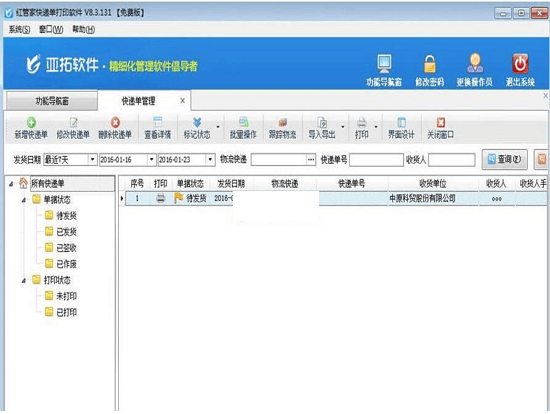Click the 快递单号 column header

351,183
